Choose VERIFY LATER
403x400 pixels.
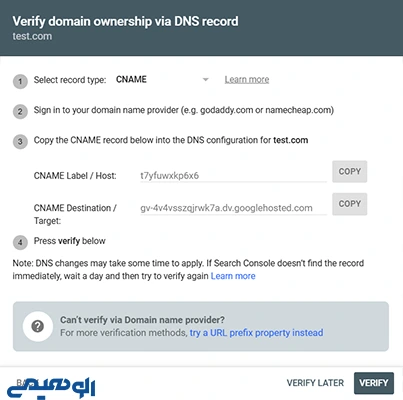pyautogui.click(x=315, y=383)
